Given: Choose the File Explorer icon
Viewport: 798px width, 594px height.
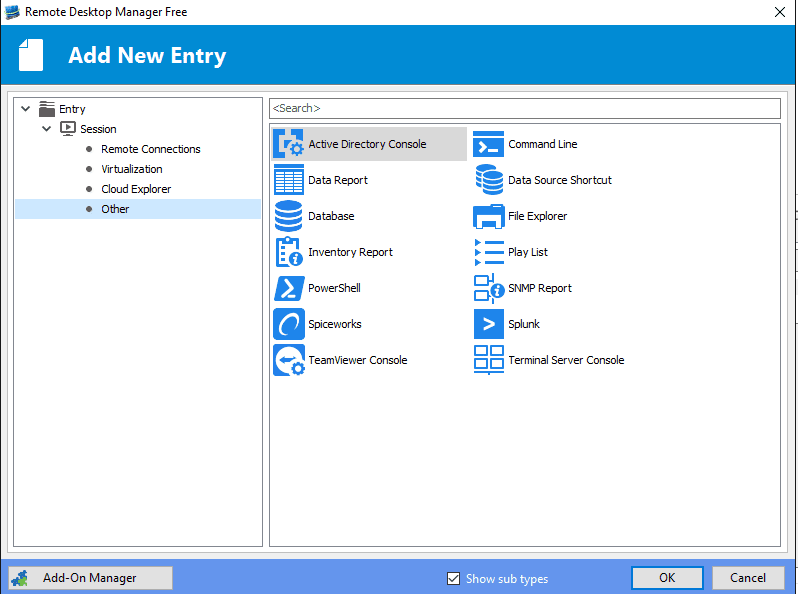Looking at the screenshot, I should pos(489,216).
